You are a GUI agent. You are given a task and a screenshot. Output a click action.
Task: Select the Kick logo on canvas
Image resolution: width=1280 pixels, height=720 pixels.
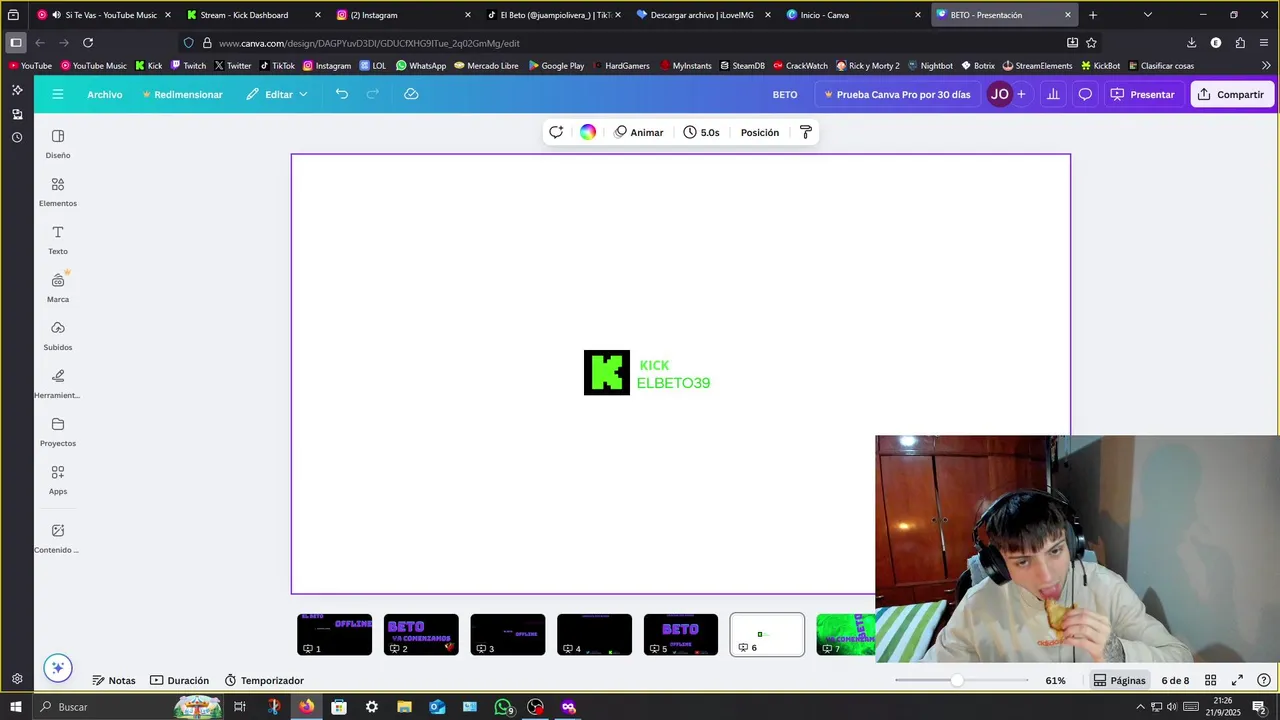[x=607, y=372]
